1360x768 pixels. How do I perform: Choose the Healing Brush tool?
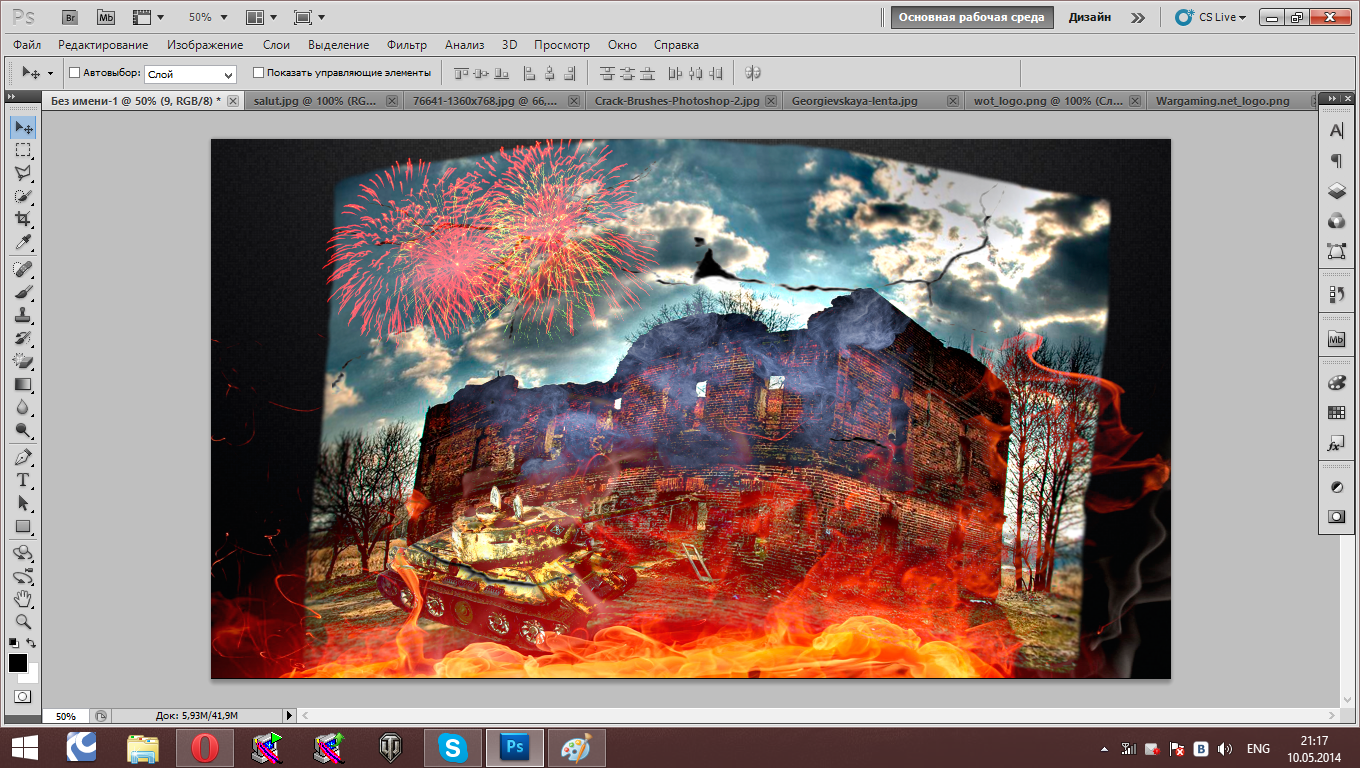coord(23,269)
